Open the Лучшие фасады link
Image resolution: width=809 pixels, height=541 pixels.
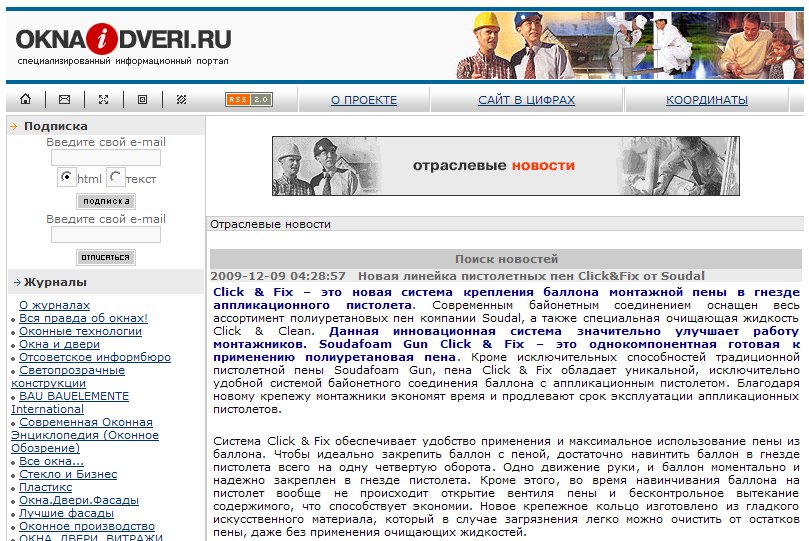(x=66, y=513)
